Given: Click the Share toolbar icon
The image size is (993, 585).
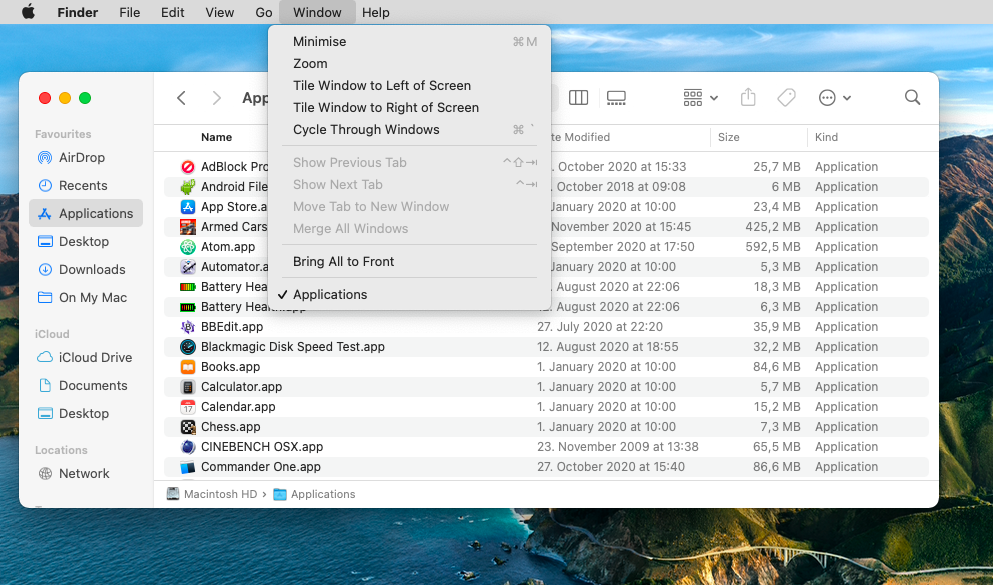Looking at the screenshot, I should coord(748,98).
